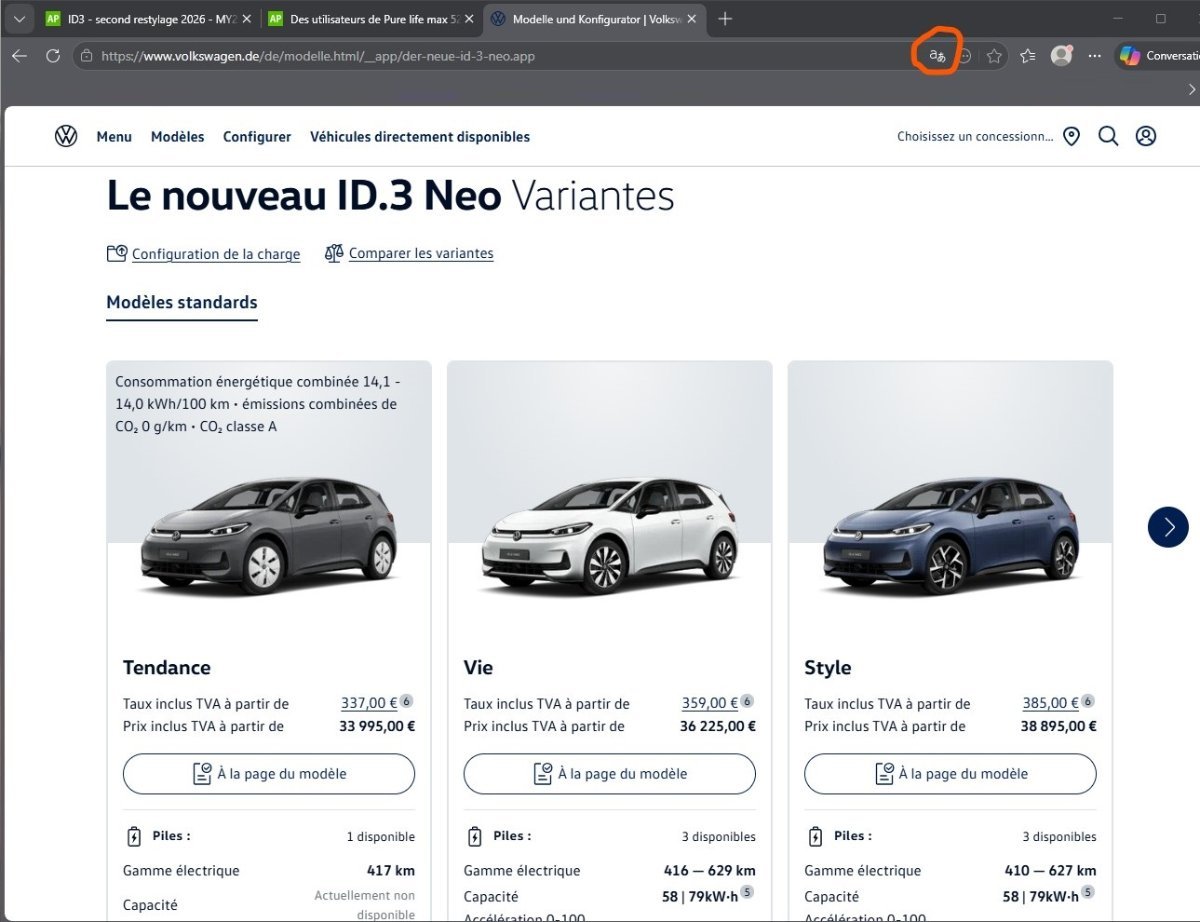This screenshot has width=1200, height=922.
Task: Click the Volkswagen logo in site header
Action: [x=66, y=136]
